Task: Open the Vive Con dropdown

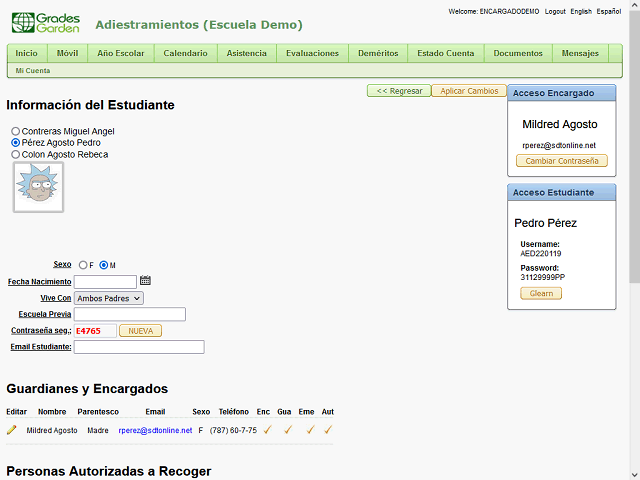Action: (109, 298)
